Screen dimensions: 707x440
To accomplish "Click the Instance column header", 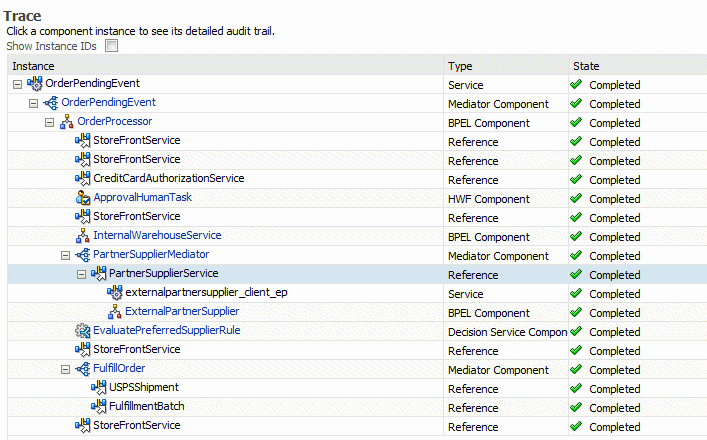I will (33, 66).
